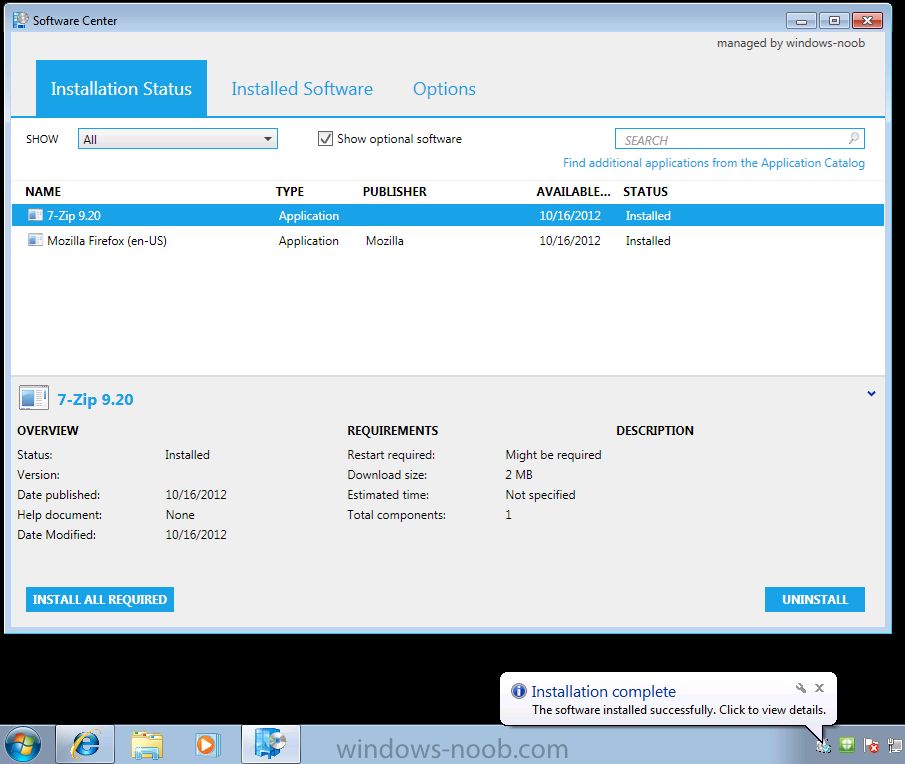Open Windows Media Player from the taskbar
The image size is (905, 764).
click(x=207, y=744)
